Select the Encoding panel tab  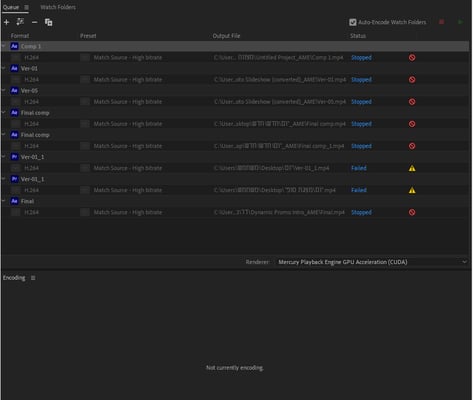click(14, 278)
